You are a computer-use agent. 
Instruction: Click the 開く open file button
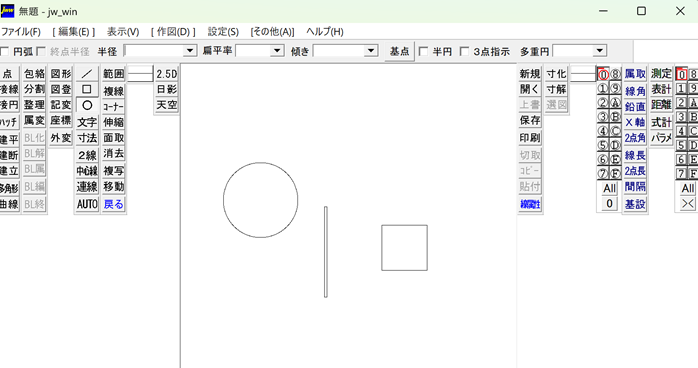[530, 89]
